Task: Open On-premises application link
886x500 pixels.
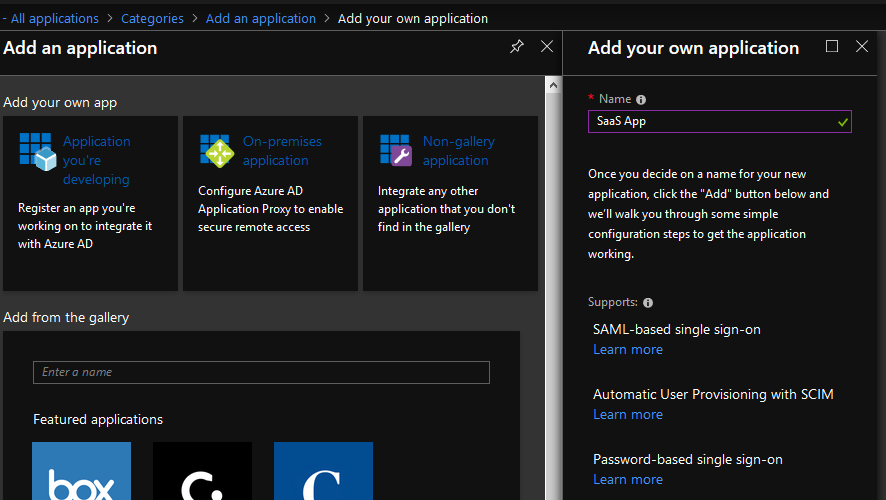Action: tap(282, 151)
